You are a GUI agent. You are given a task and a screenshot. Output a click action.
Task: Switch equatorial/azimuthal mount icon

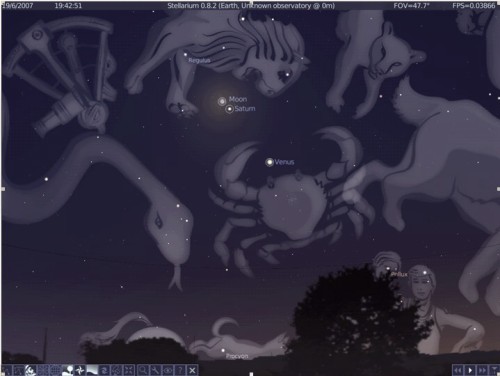pos(117,370)
